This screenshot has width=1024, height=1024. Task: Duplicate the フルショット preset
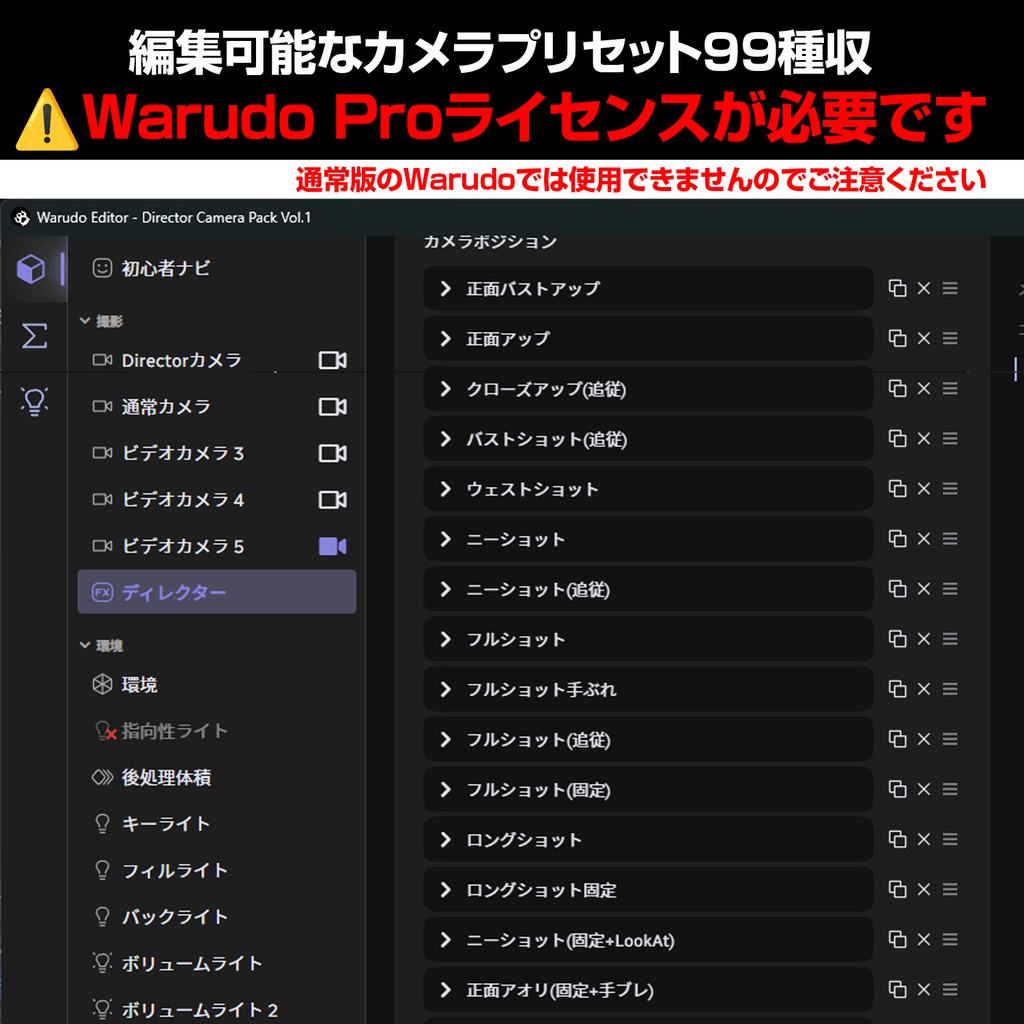(897, 639)
